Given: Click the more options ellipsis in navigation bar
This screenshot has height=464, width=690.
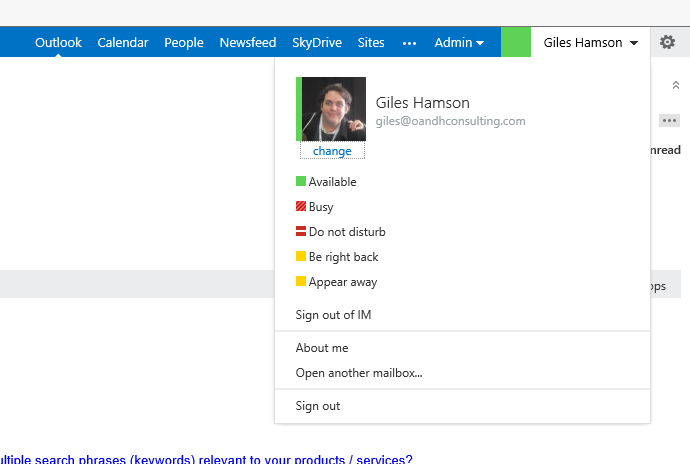Looking at the screenshot, I should pos(409,43).
